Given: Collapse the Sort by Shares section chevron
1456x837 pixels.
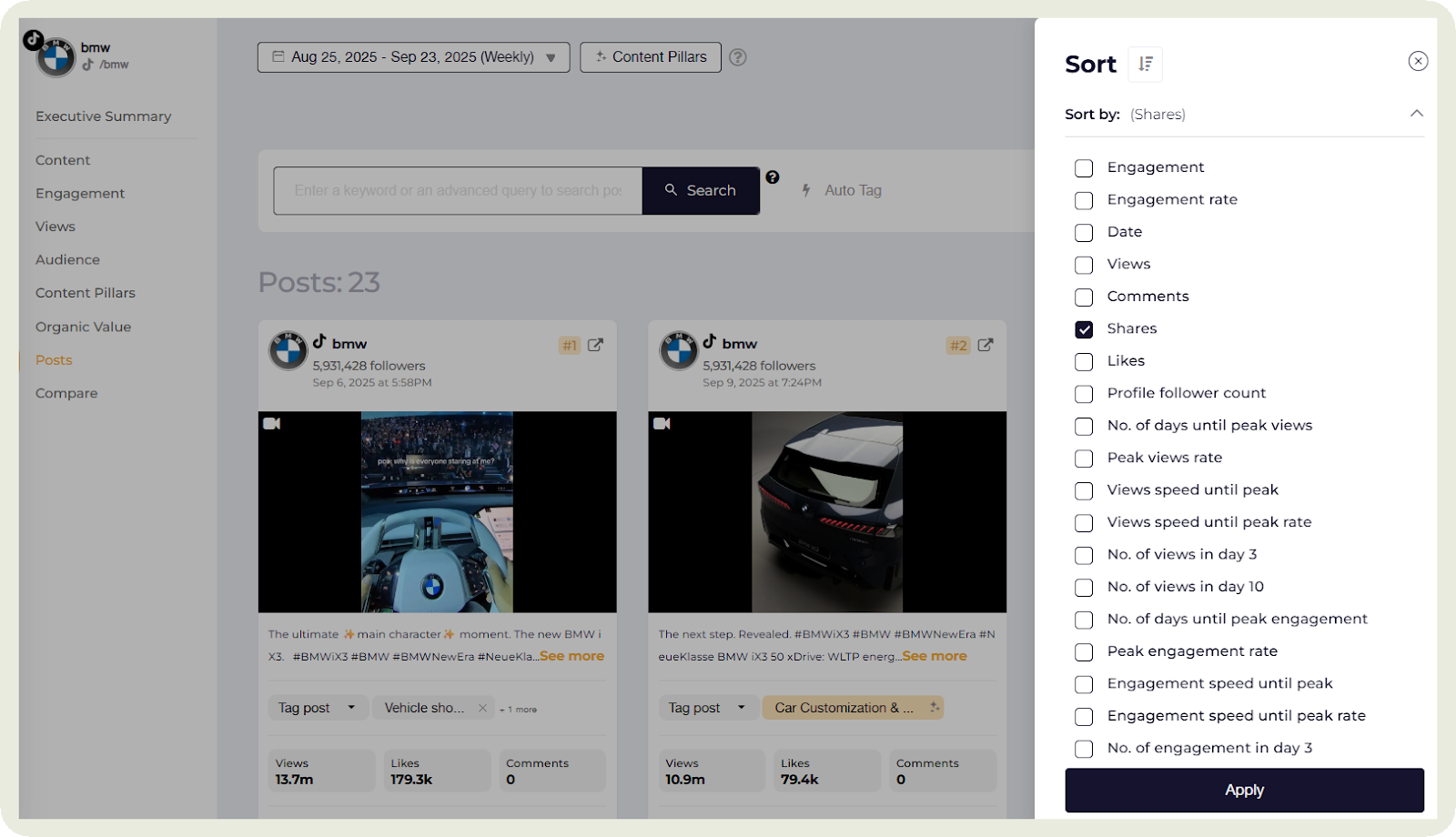Looking at the screenshot, I should pyautogui.click(x=1416, y=114).
